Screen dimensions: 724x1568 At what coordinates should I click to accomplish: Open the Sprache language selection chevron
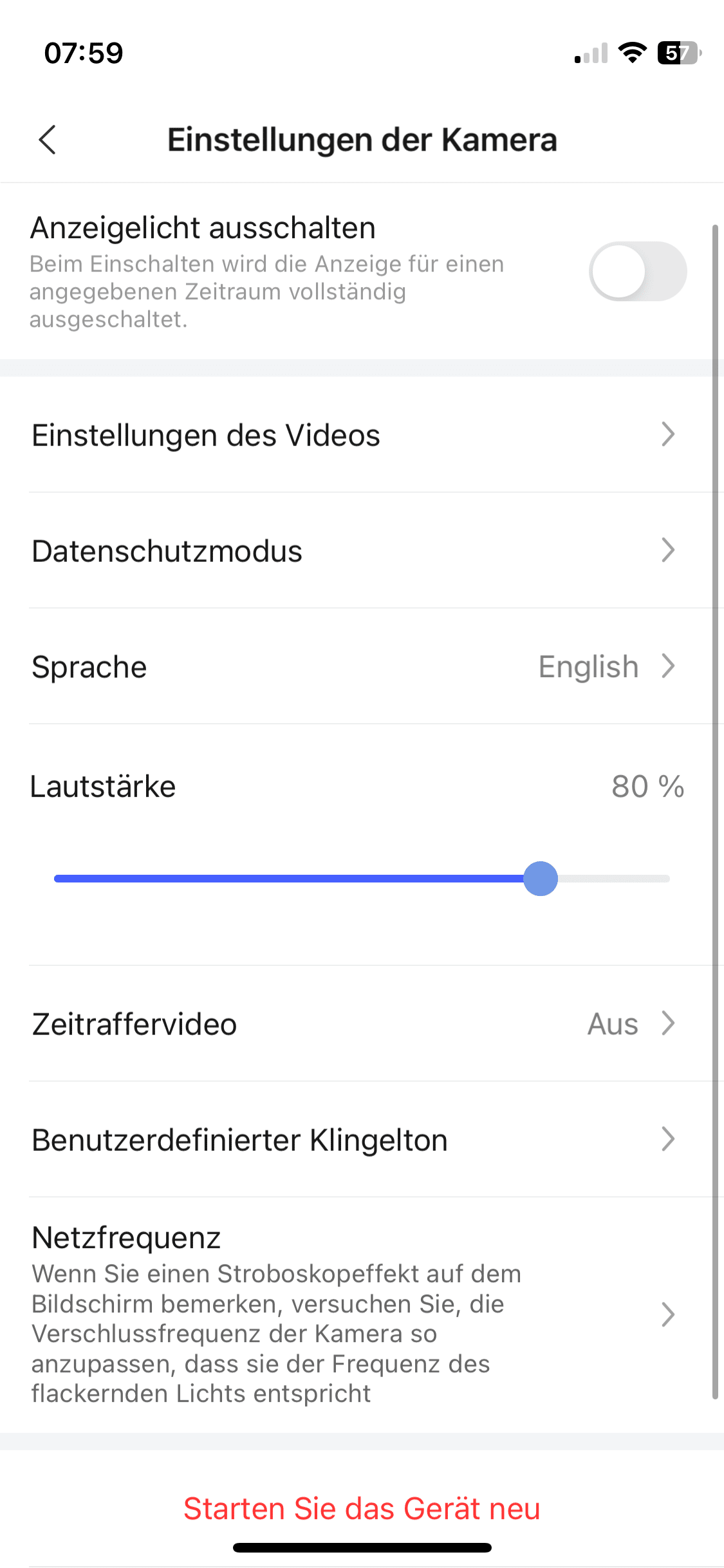[x=668, y=666]
